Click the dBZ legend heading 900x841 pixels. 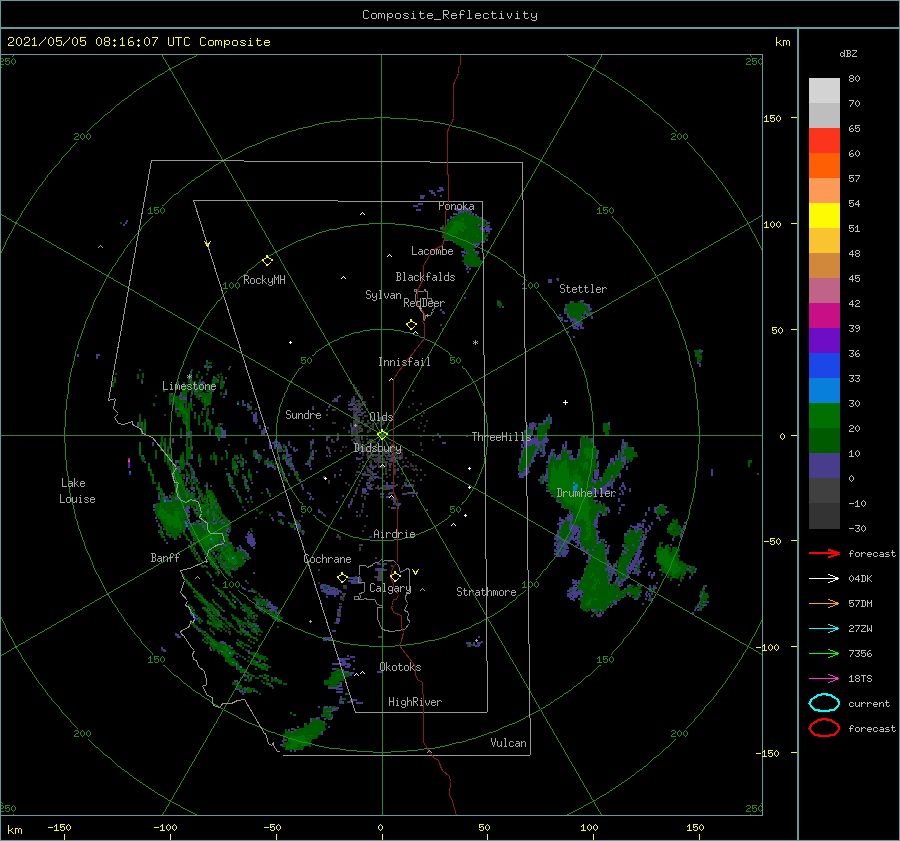click(848, 54)
